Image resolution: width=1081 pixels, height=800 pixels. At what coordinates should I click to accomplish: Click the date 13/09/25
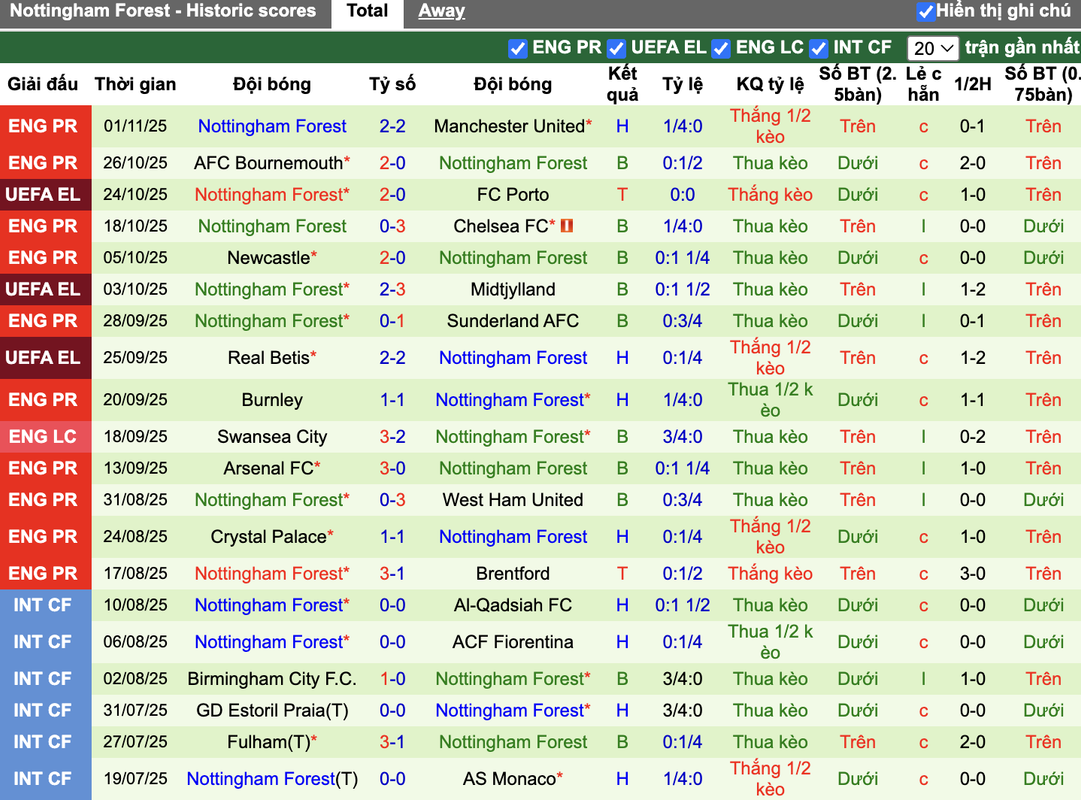pyautogui.click(x=135, y=468)
